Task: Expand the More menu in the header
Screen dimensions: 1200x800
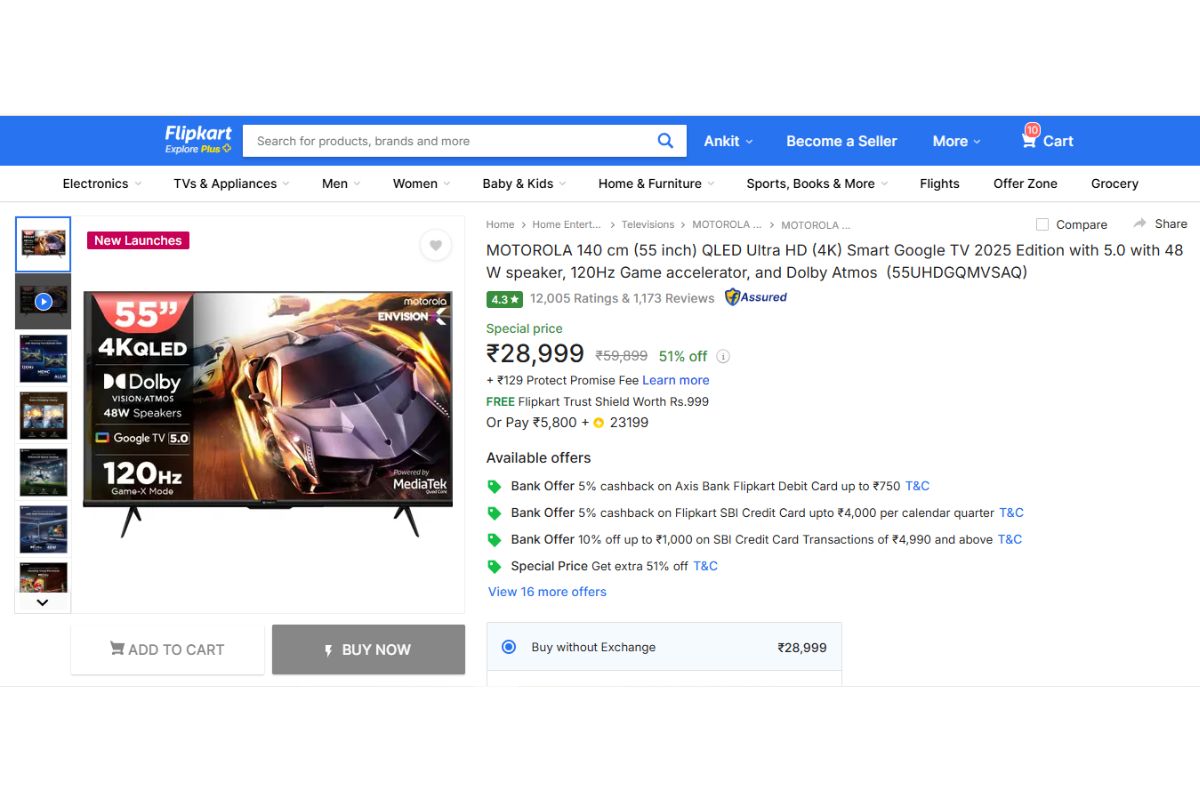Action: [954, 140]
